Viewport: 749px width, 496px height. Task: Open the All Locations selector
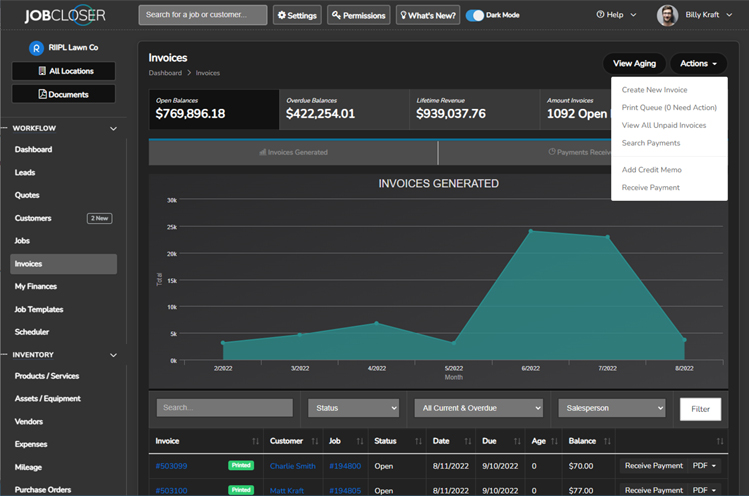pyautogui.click(x=63, y=71)
